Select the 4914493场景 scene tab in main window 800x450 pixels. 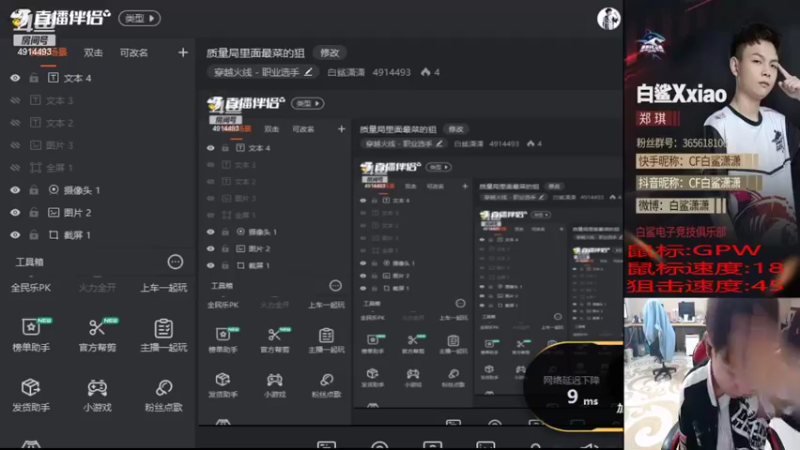point(42,52)
